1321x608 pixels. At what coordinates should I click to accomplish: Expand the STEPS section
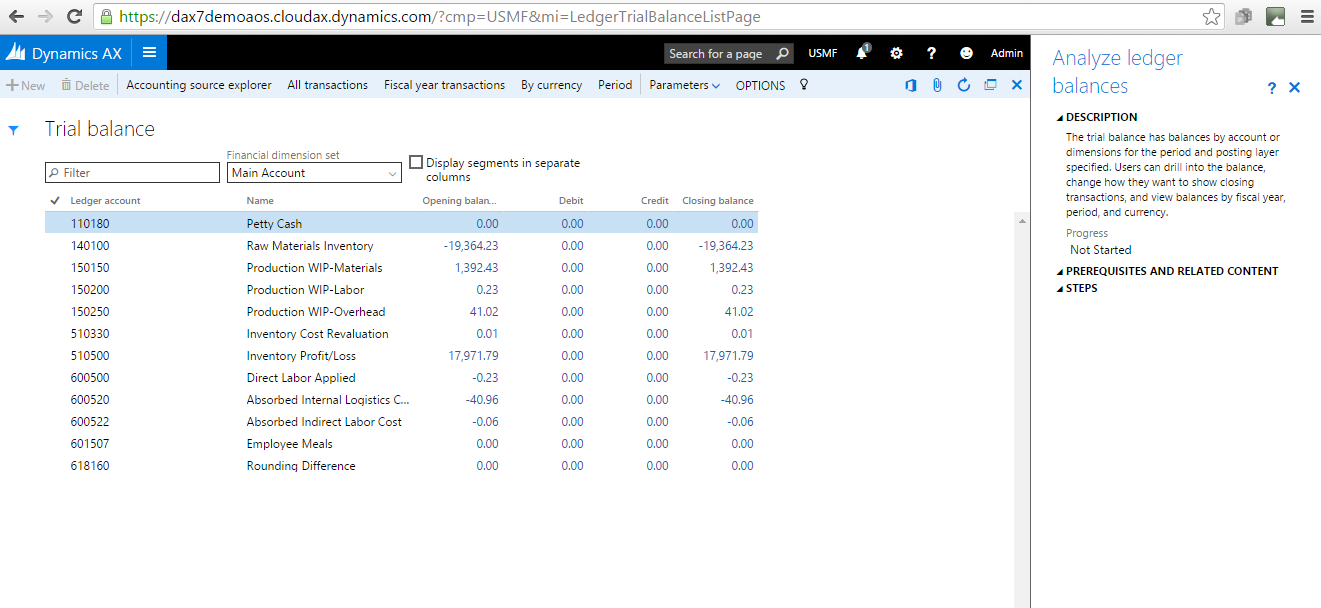[1080, 287]
